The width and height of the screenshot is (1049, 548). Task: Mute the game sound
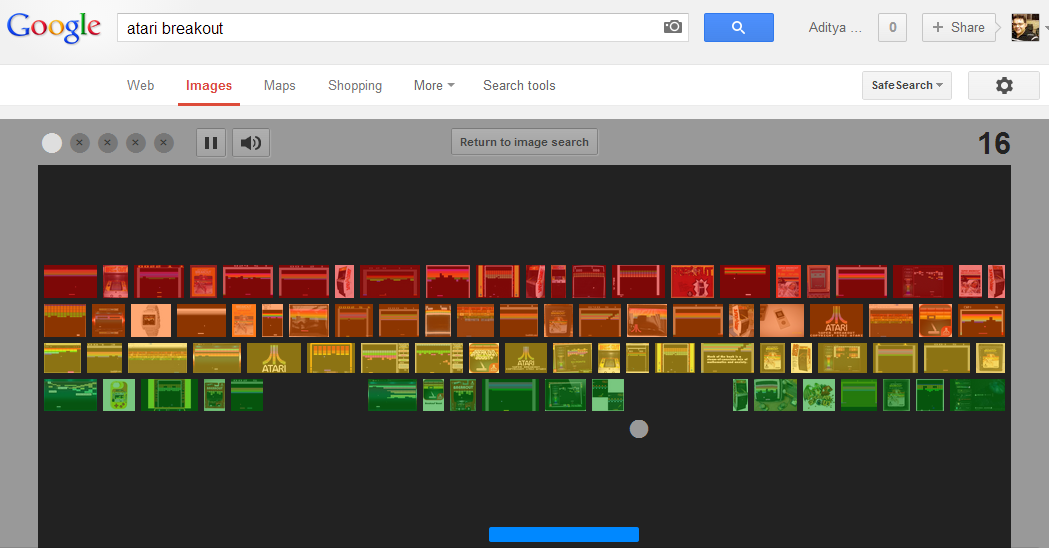tap(251, 143)
